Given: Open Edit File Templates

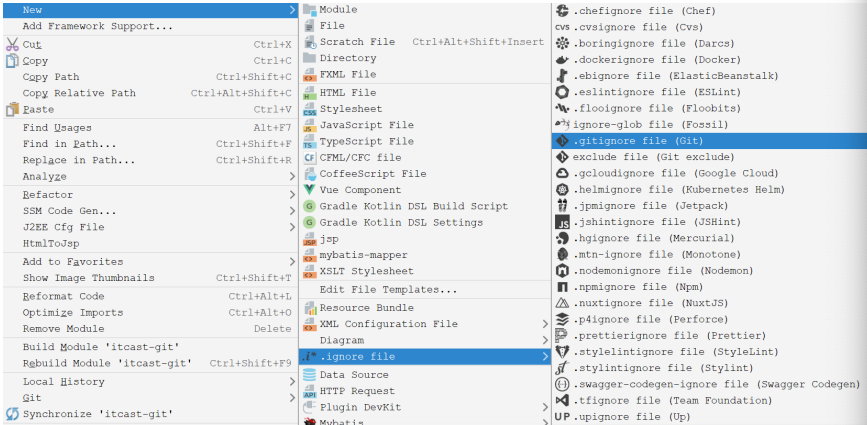Looking at the screenshot, I should 425,290.
